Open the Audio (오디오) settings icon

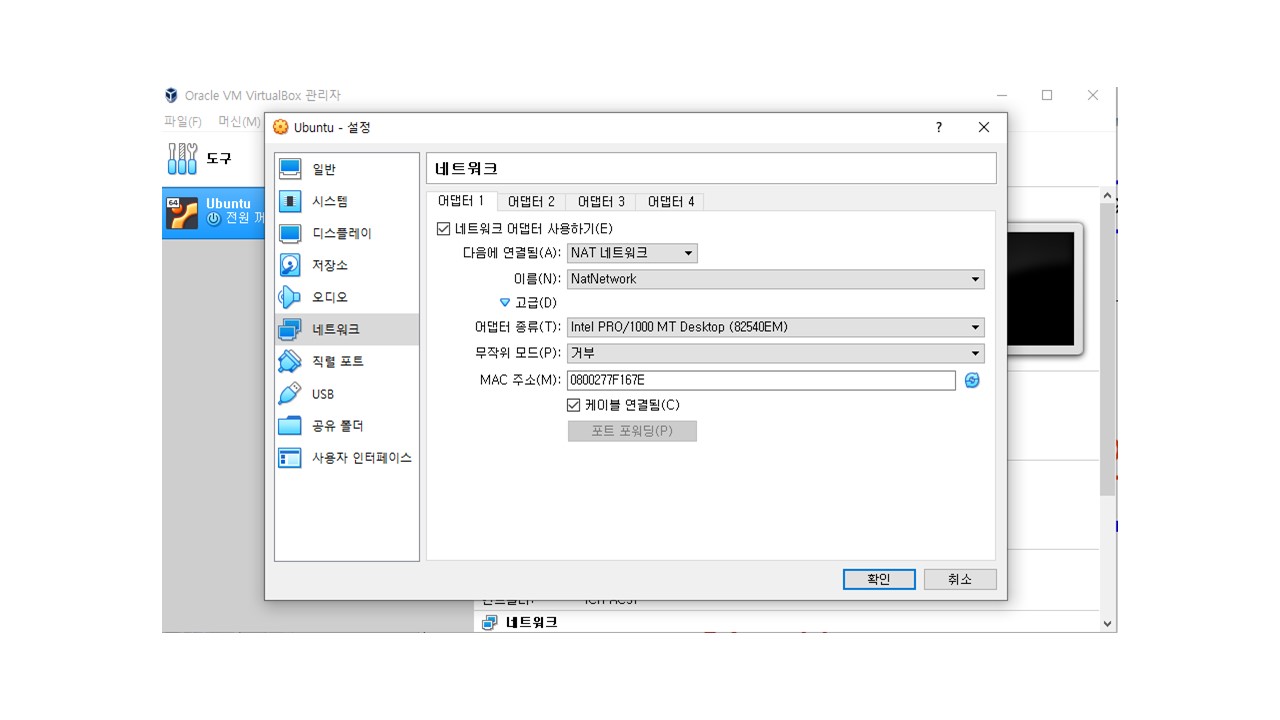click(x=290, y=297)
